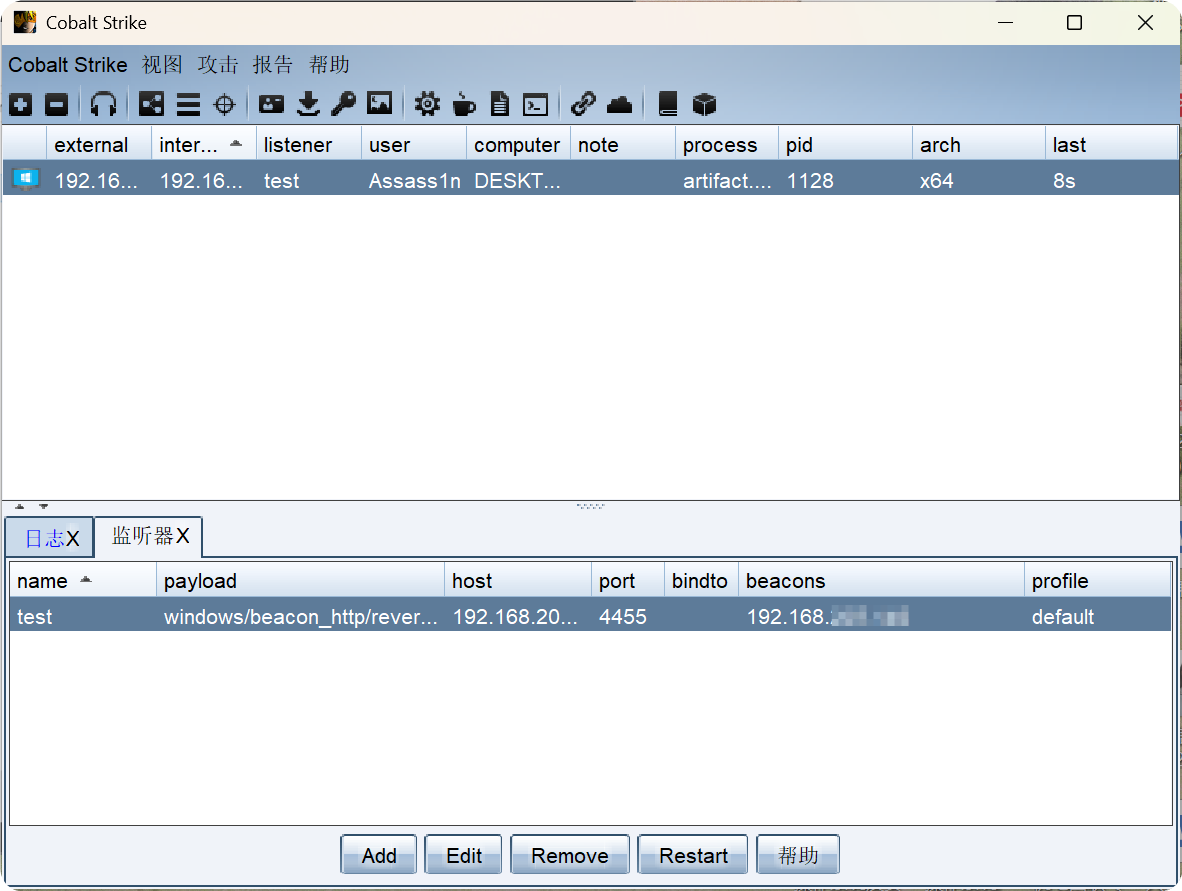Click the cloud manage web server icon
This screenshot has width=1182, height=891.
620,104
